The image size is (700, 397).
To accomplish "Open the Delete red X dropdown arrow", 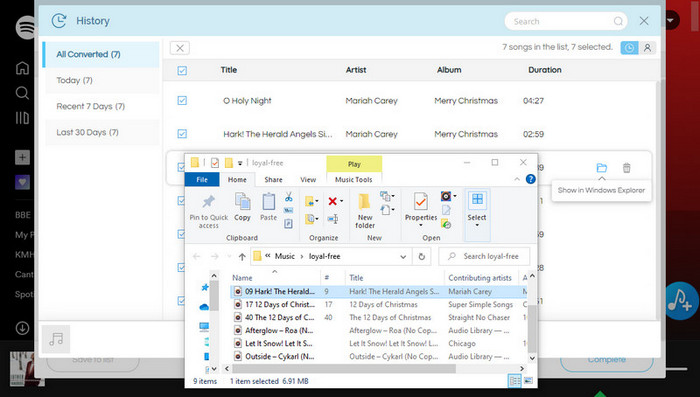I will pos(342,201).
